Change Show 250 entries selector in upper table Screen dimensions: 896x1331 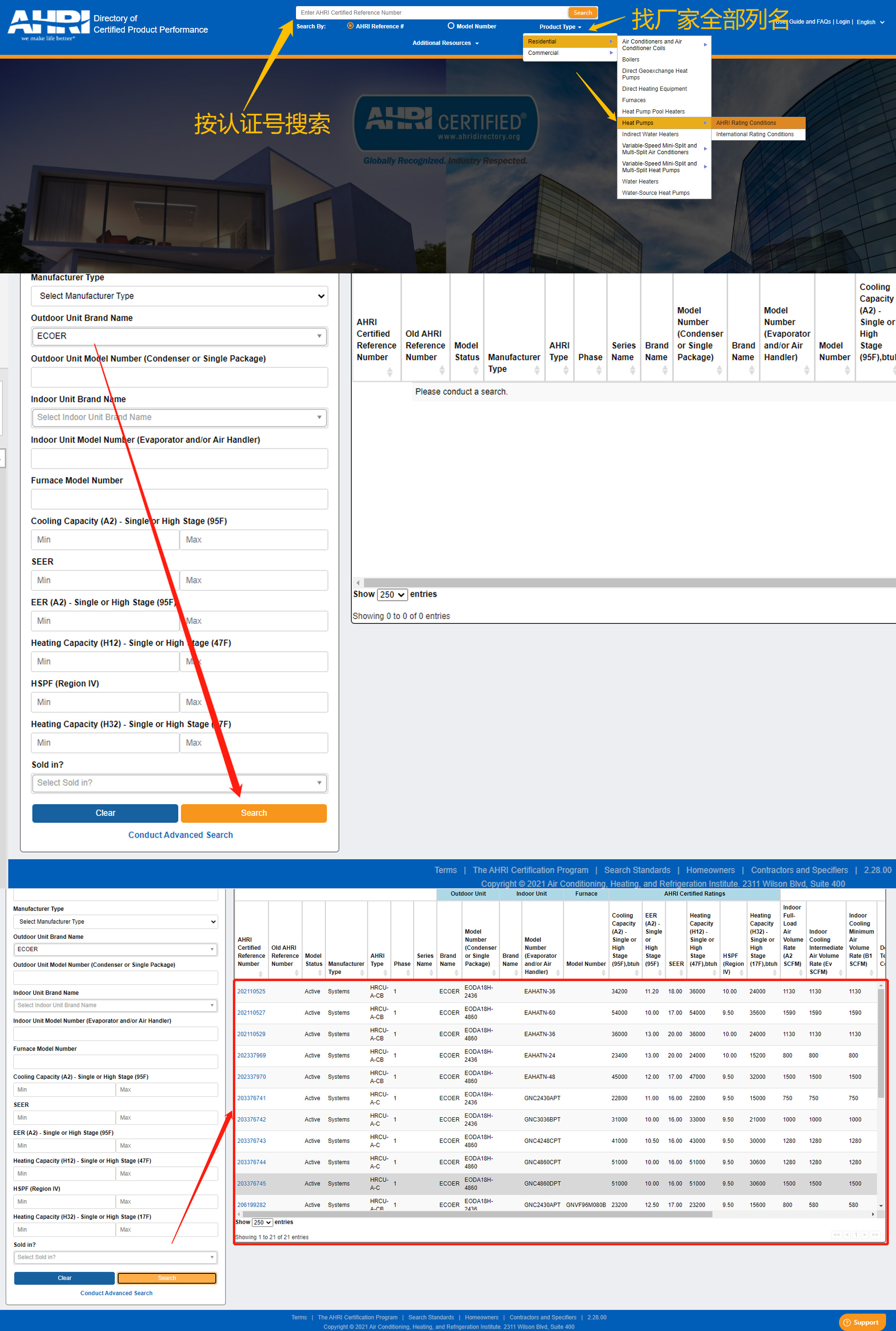click(x=392, y=595)
